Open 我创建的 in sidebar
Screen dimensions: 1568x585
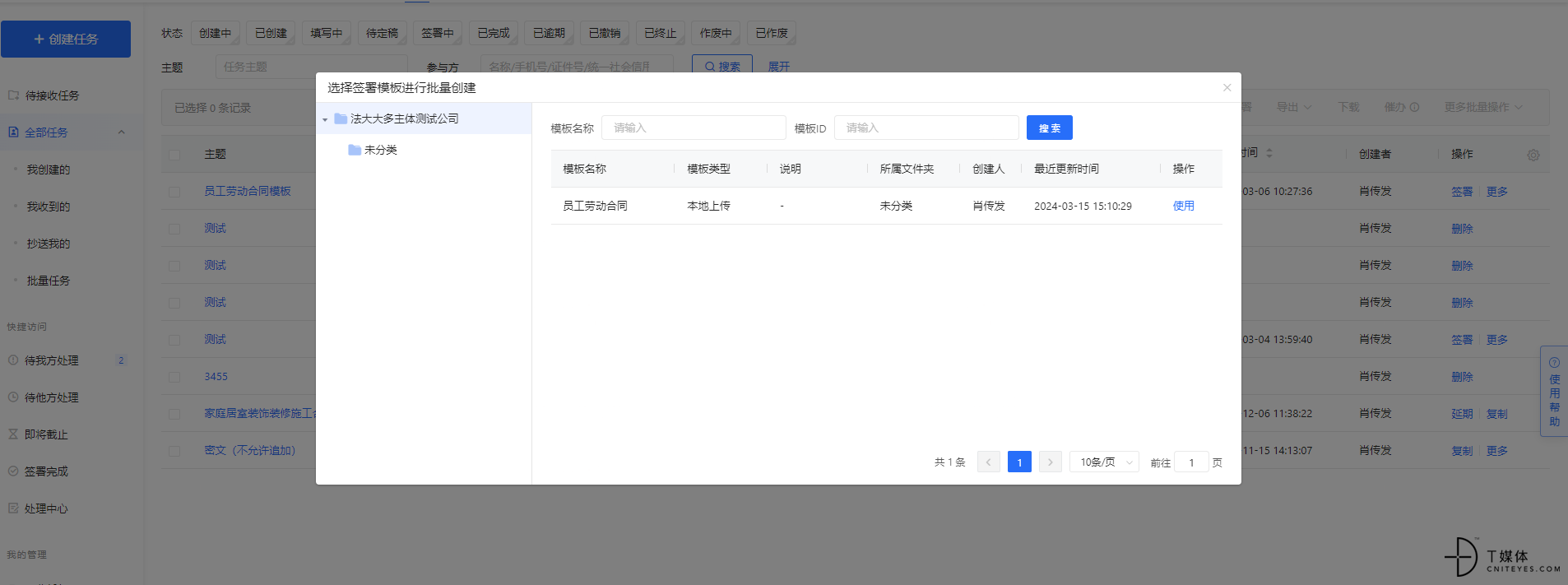(49, 169)
